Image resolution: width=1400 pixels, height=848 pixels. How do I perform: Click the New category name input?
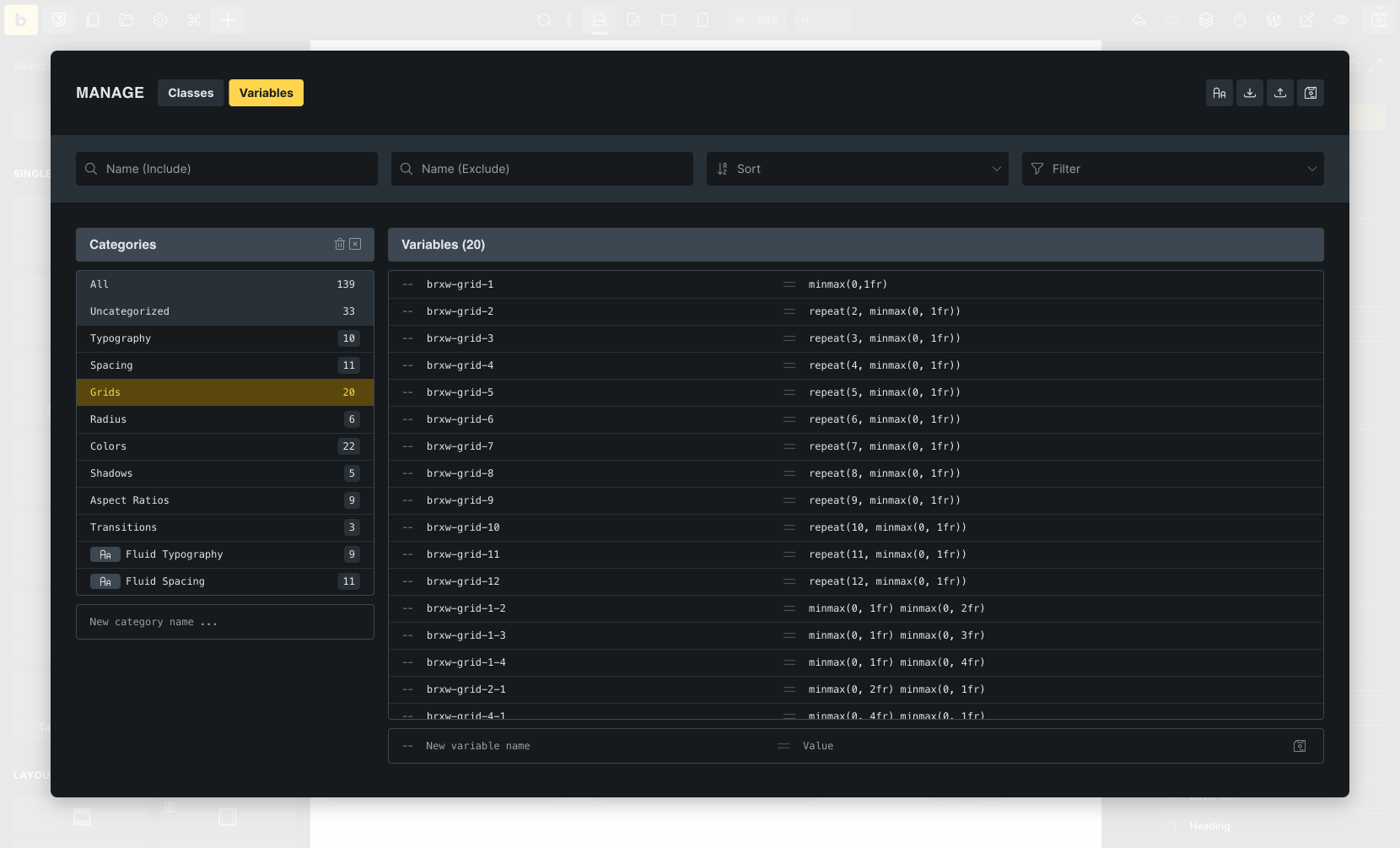[224, 622]
